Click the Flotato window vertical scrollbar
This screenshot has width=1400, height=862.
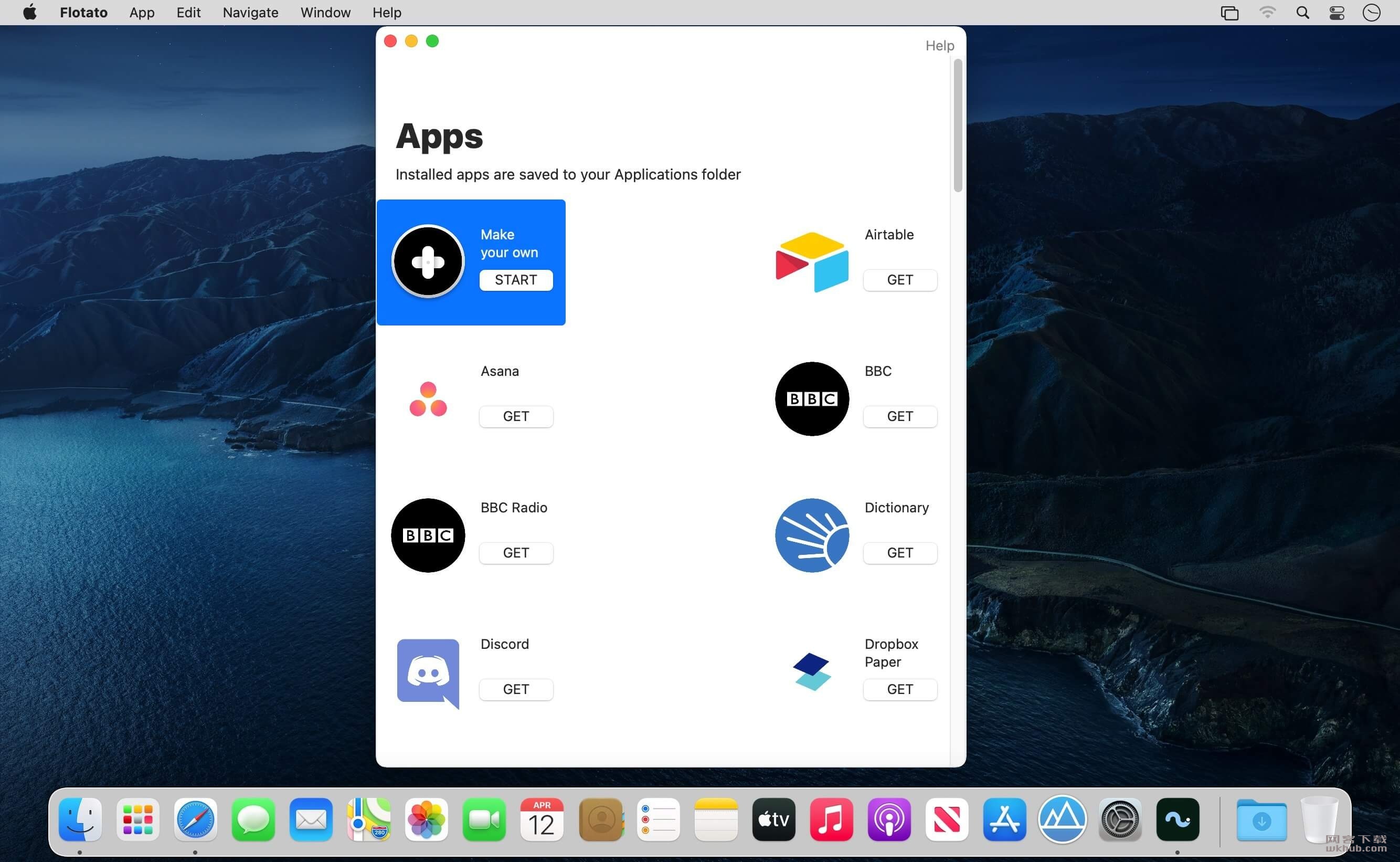958,125
